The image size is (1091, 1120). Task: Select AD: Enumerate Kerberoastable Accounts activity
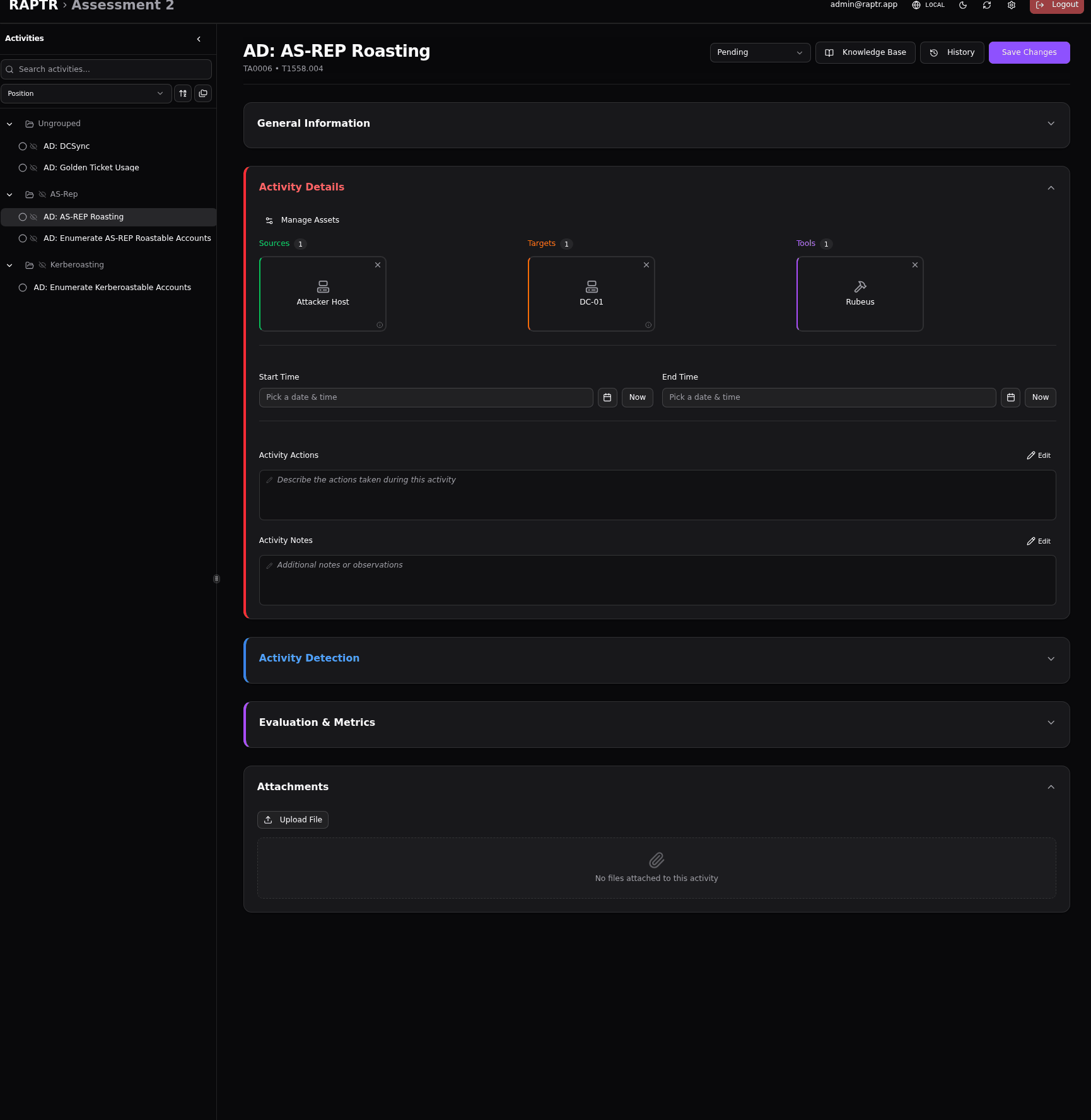pos(112,288)
